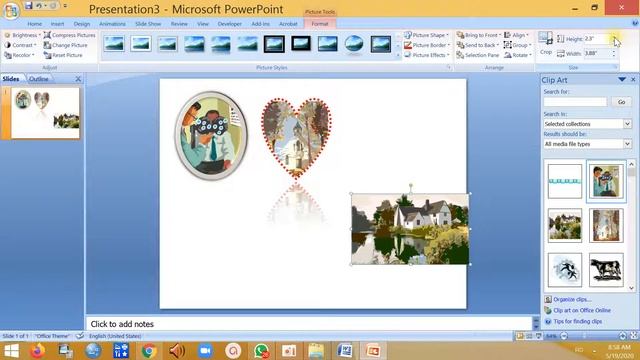
Task: Open Word from the taskbar
Action: [345, 351]
